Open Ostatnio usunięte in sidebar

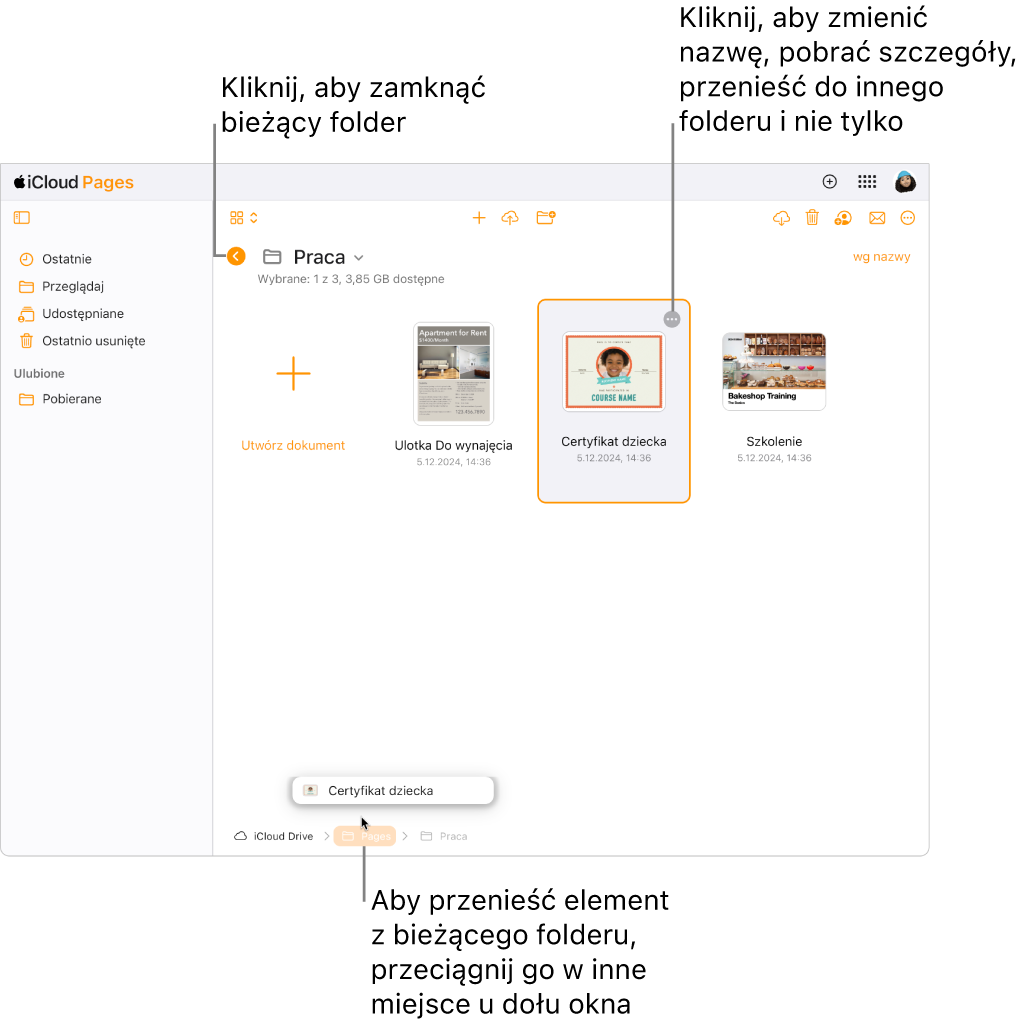pos(93,341)
